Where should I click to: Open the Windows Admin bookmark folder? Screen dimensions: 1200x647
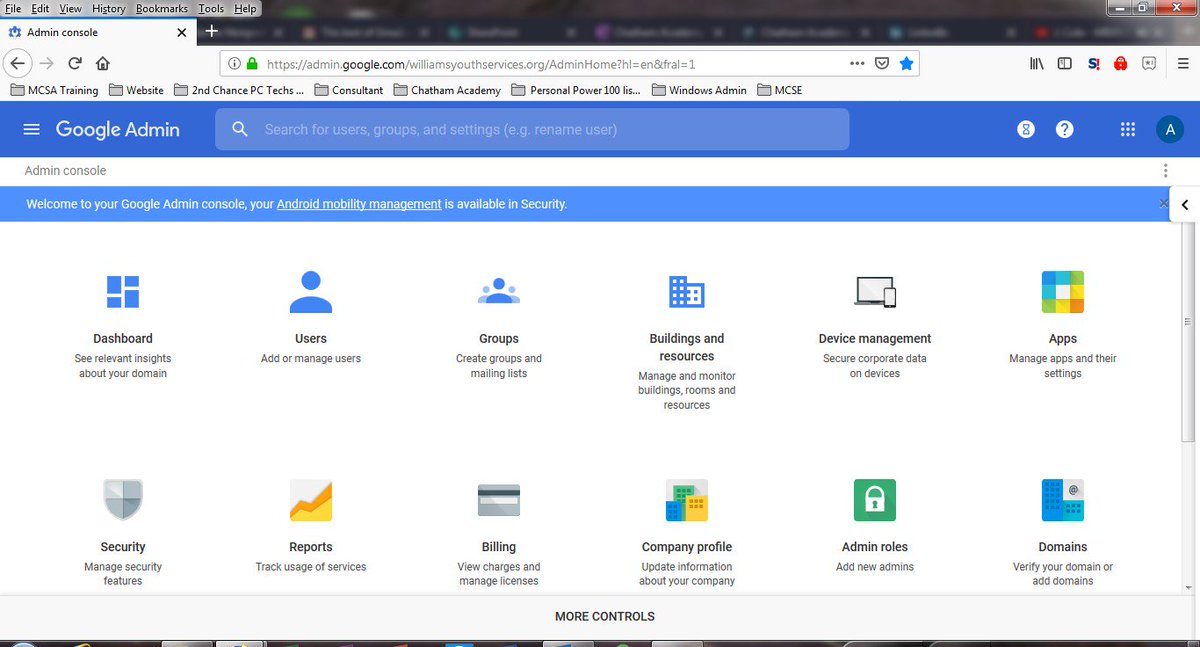(699, 90)
